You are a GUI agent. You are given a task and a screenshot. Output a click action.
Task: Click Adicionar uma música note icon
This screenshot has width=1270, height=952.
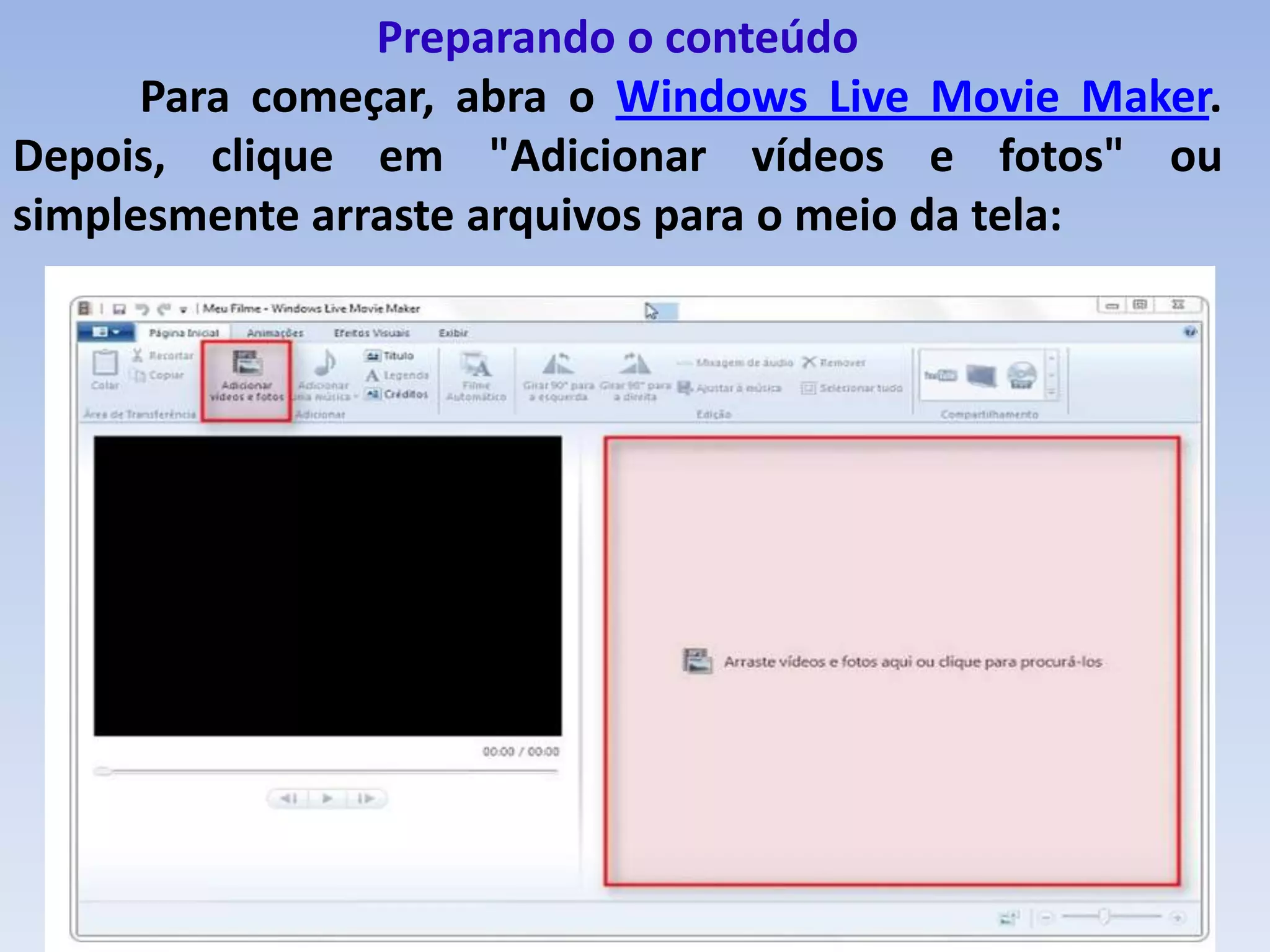(x=325, y=363)
